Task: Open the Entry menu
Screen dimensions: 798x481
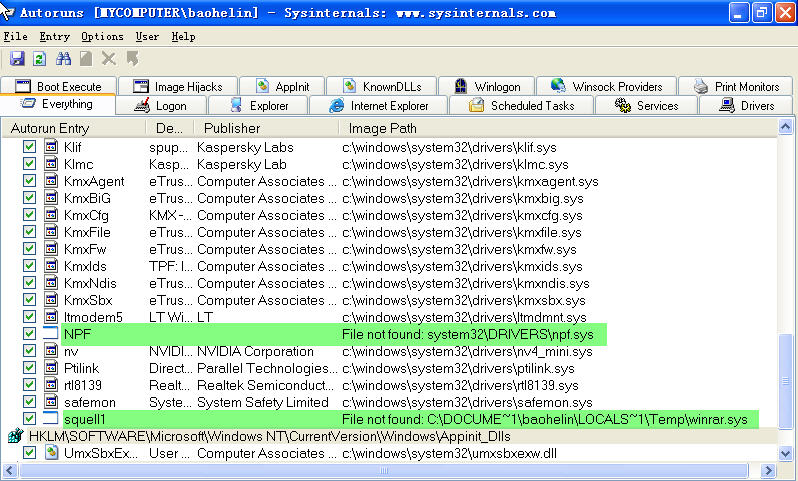Action: (54, 37)
